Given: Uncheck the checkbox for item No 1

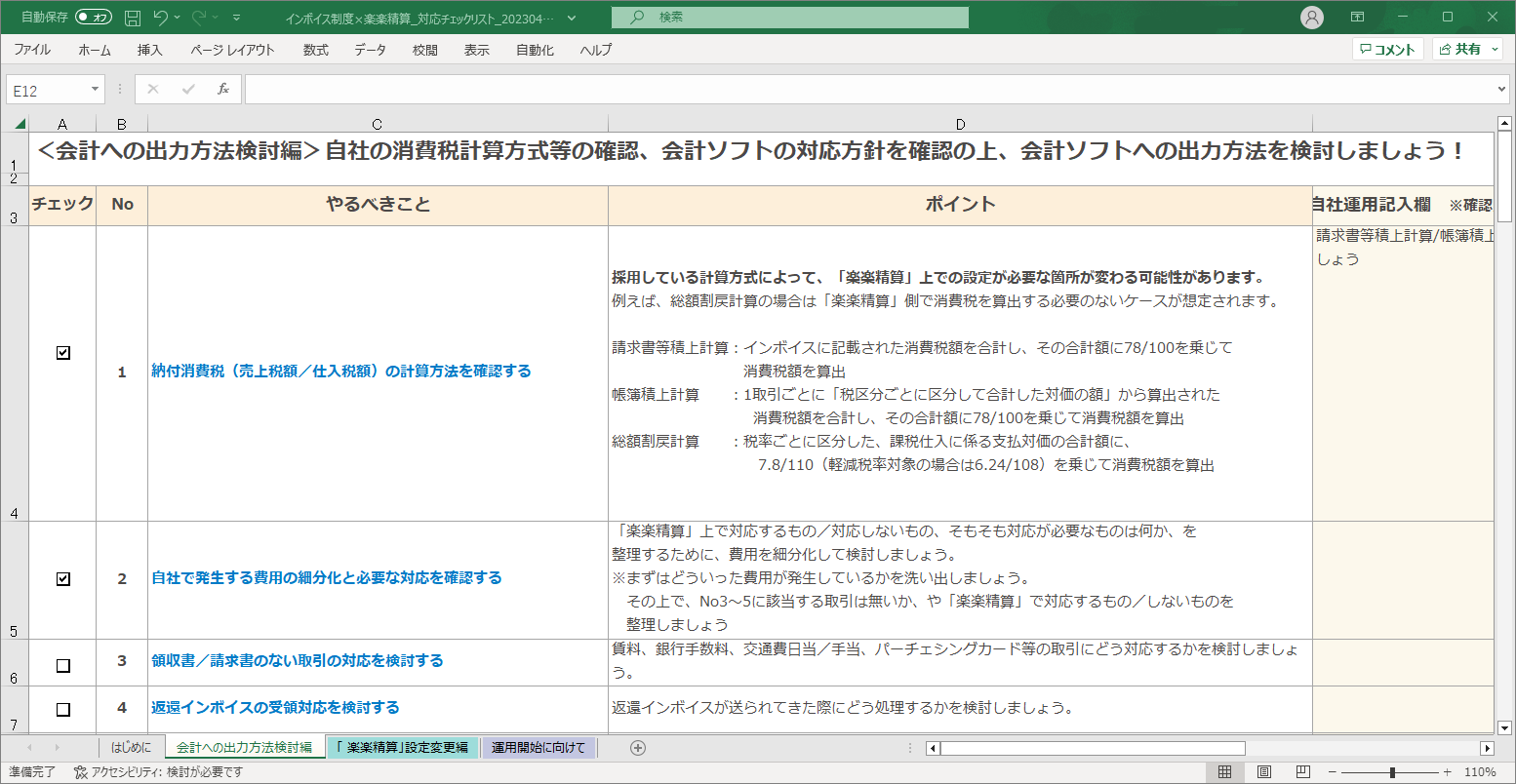Looking at the screenshot, I should coord(63,353).
